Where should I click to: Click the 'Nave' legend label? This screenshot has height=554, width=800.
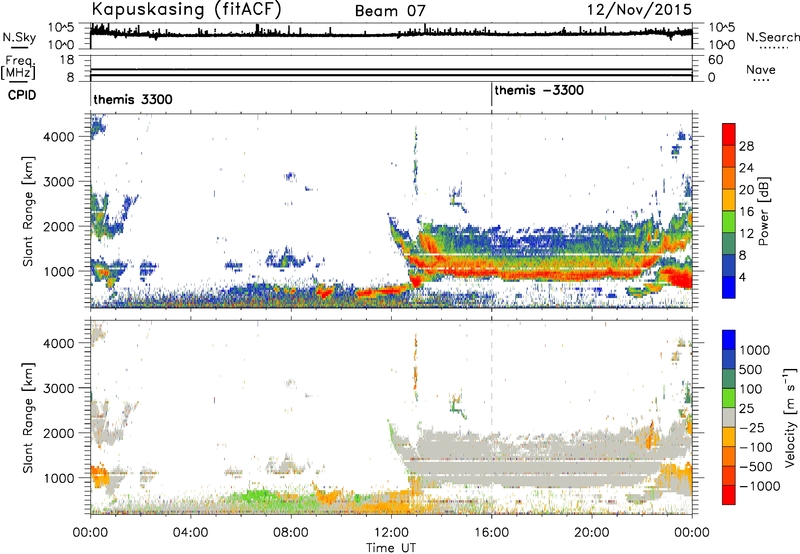coord(760,70)
